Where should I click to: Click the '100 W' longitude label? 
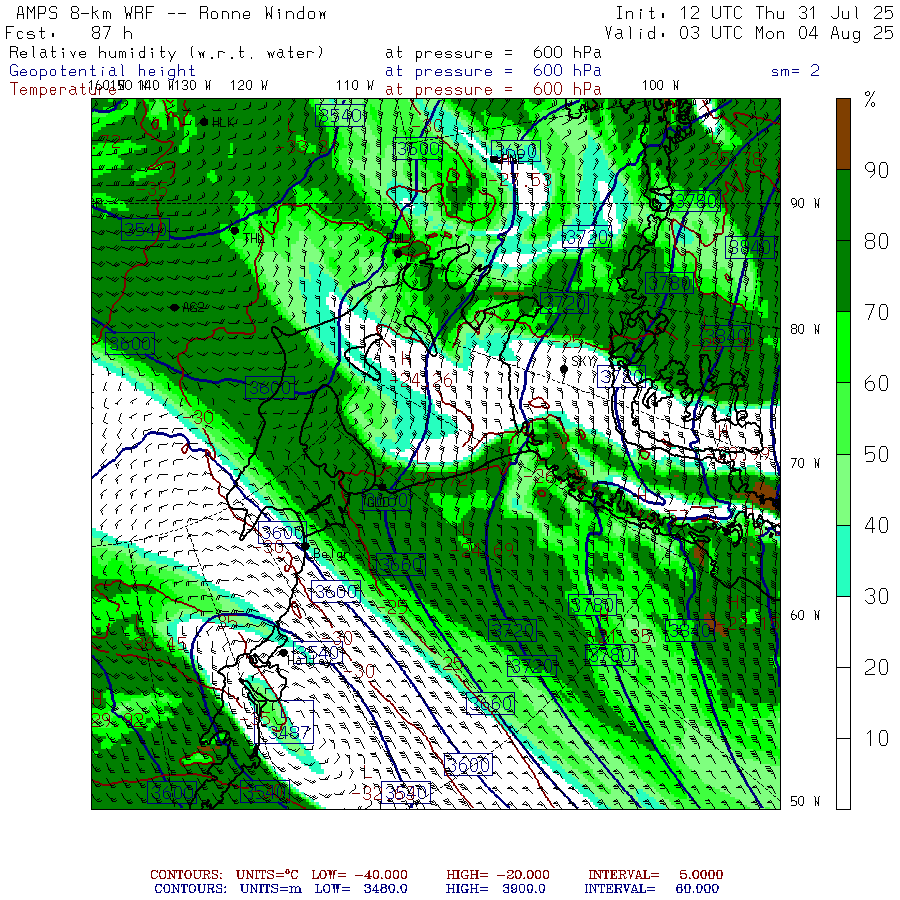[660, 86]
